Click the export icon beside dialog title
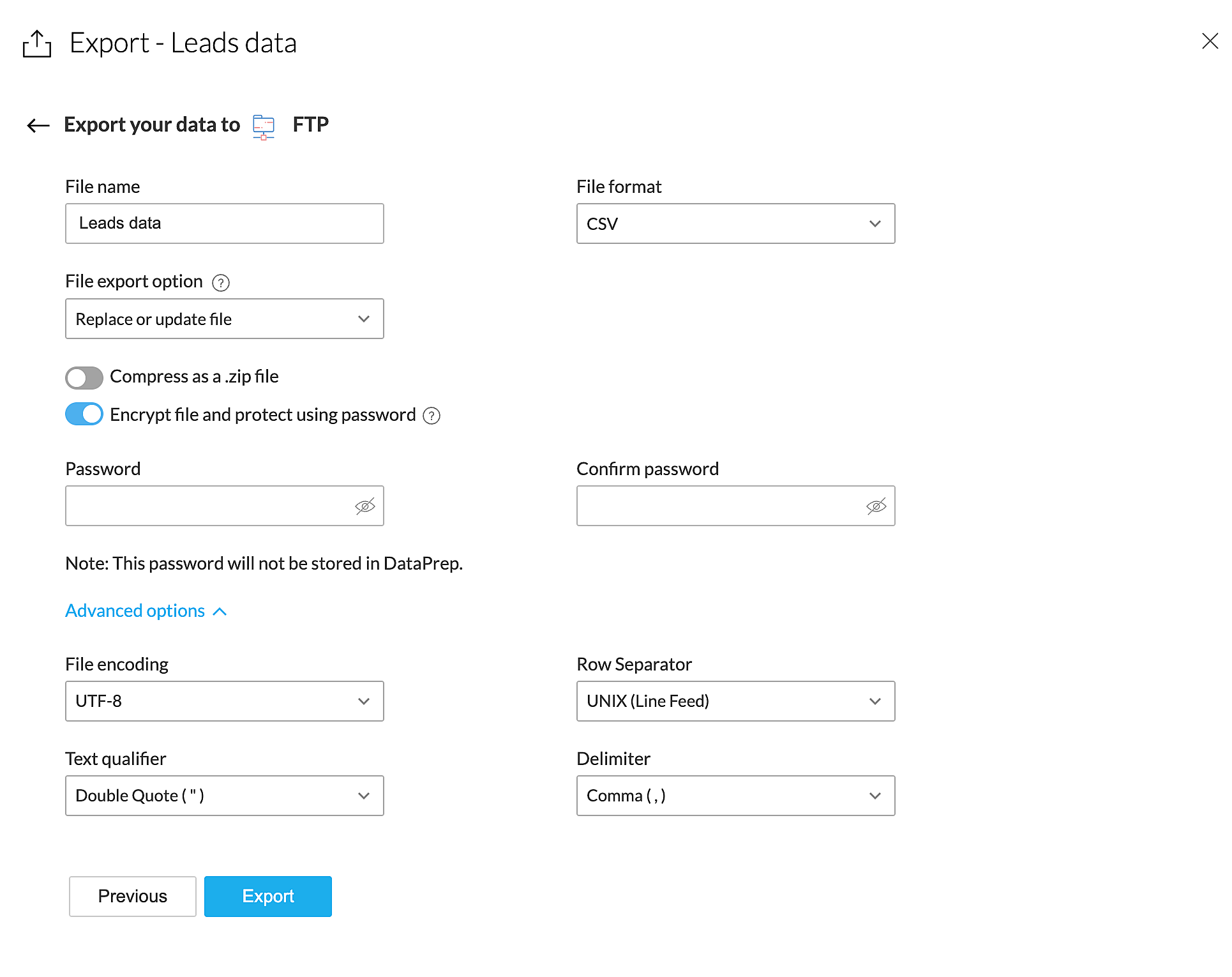The image size is (1232, 977). 36,44
